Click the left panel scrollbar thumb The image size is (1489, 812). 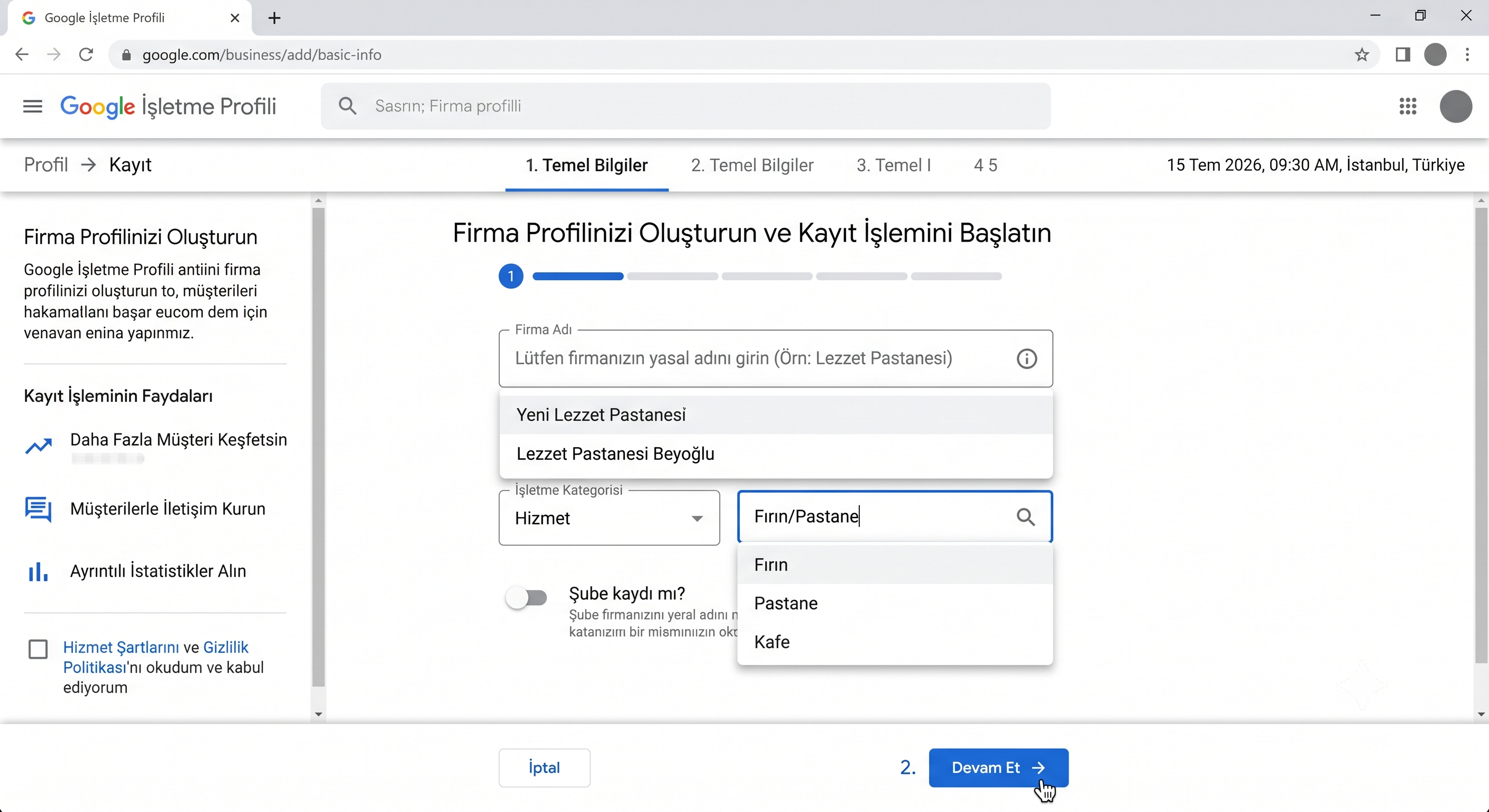(318, 446)
